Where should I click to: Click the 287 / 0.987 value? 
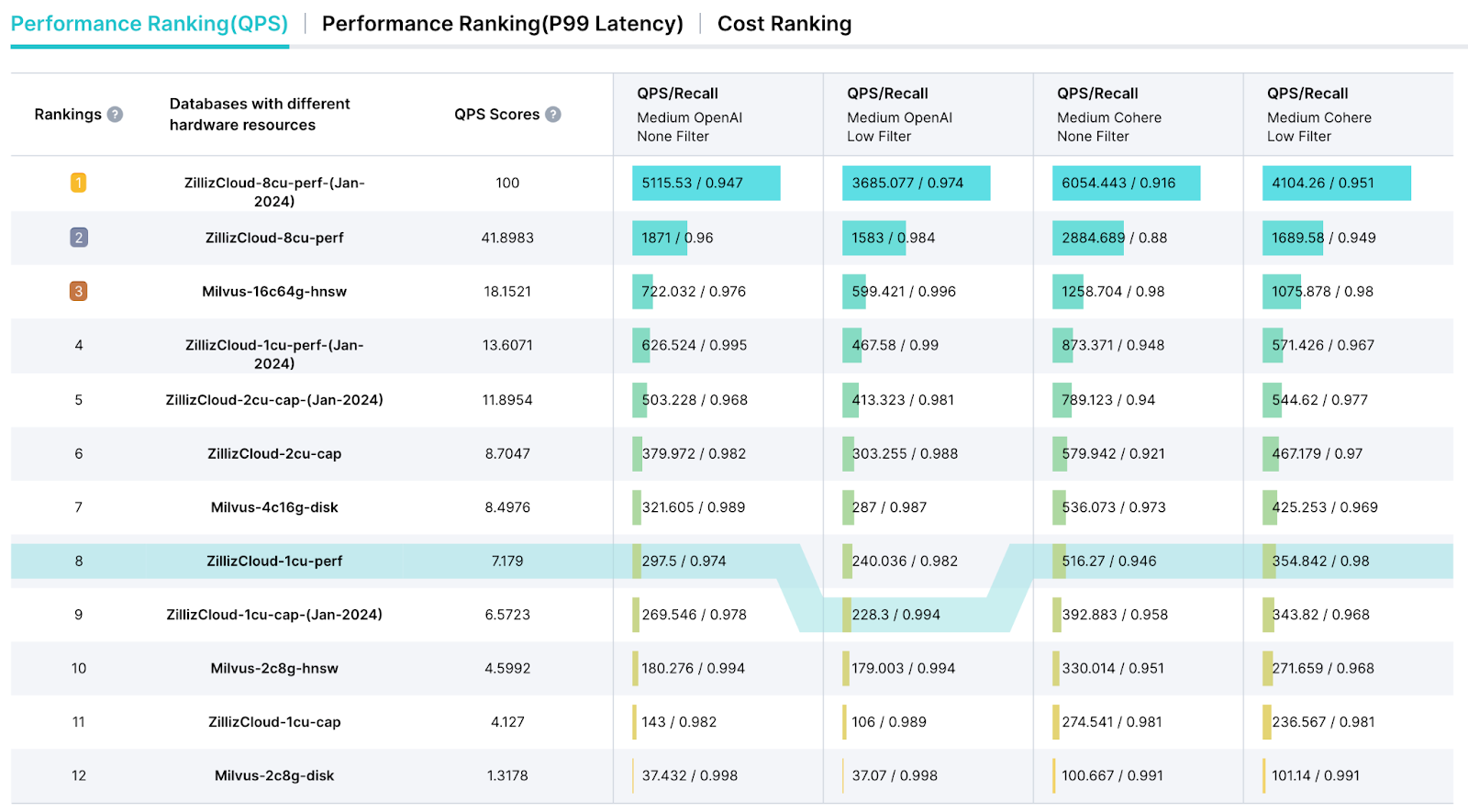(889, 507)
